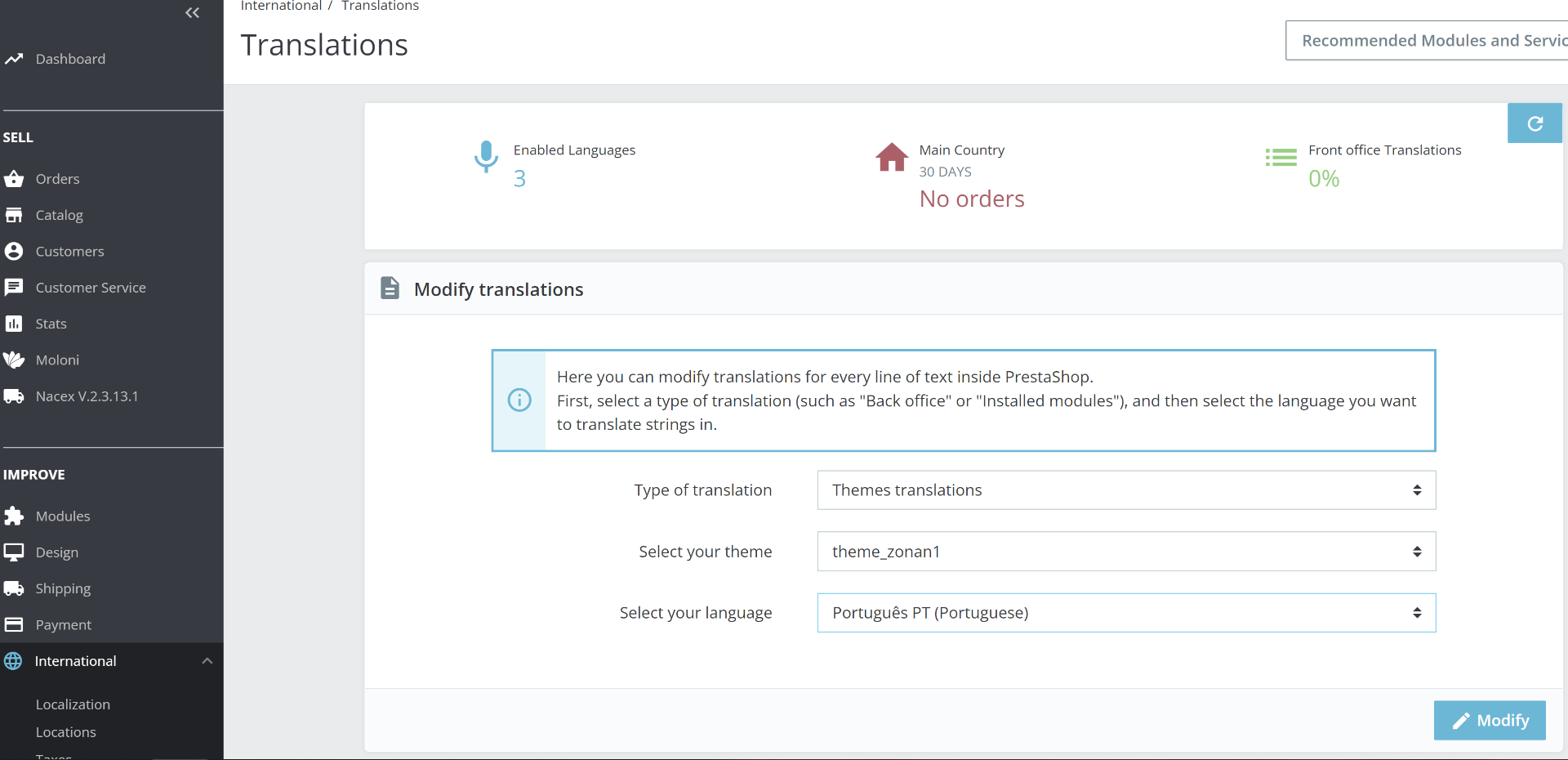The height and width of the screenshot is (760, 1568).
Task: Open the Design menu
Action: click(x=57, y=552)
